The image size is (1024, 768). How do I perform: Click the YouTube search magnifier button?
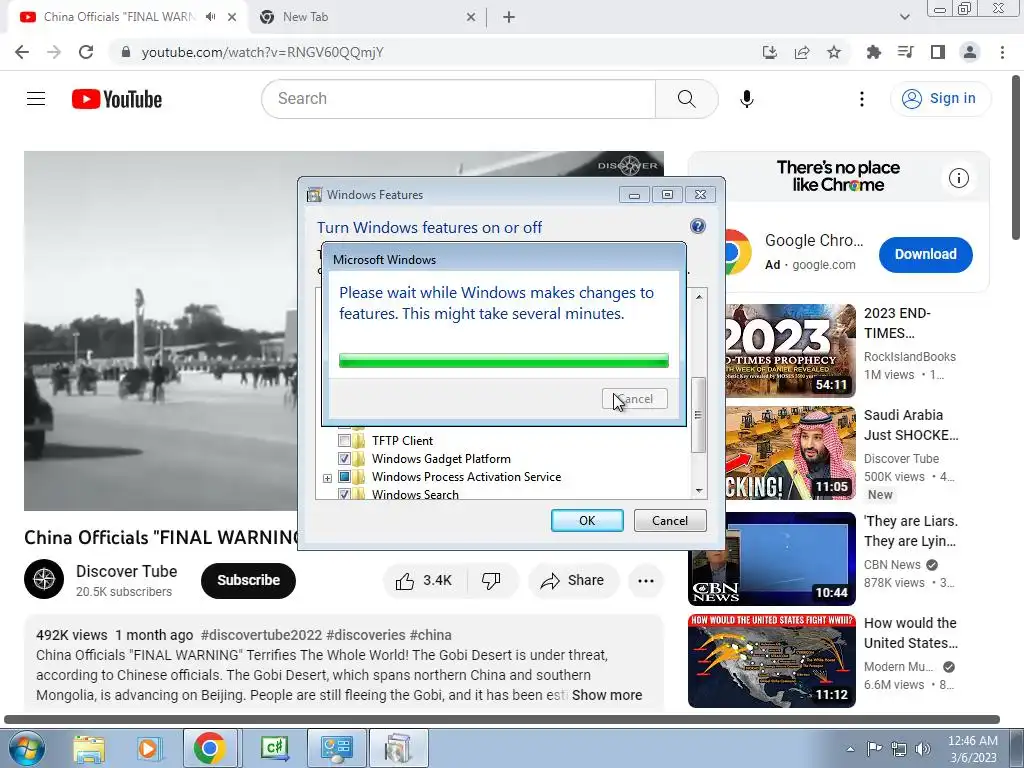[x=686, y=99]
